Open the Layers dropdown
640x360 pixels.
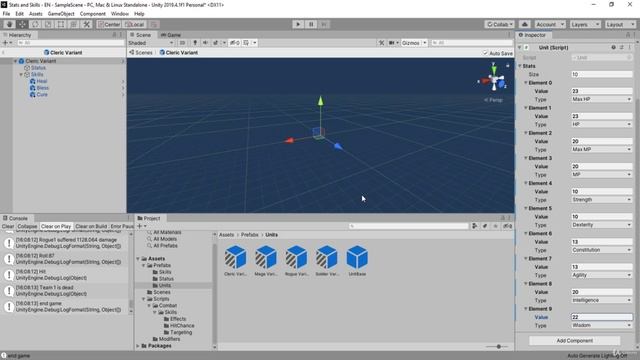pyautogui.click(x=585, y=24)
